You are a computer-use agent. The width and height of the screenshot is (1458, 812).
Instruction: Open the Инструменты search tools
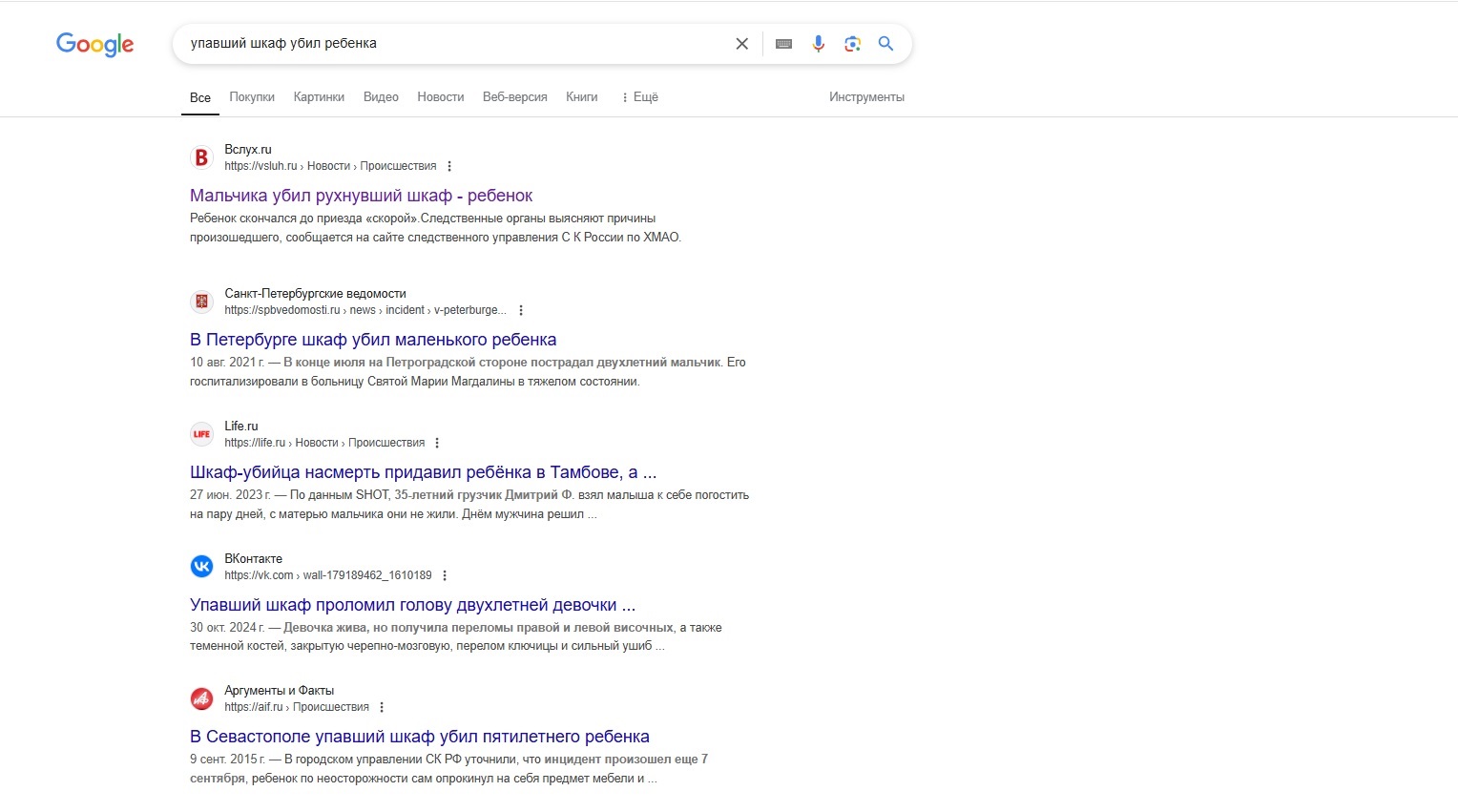point(866,97)
